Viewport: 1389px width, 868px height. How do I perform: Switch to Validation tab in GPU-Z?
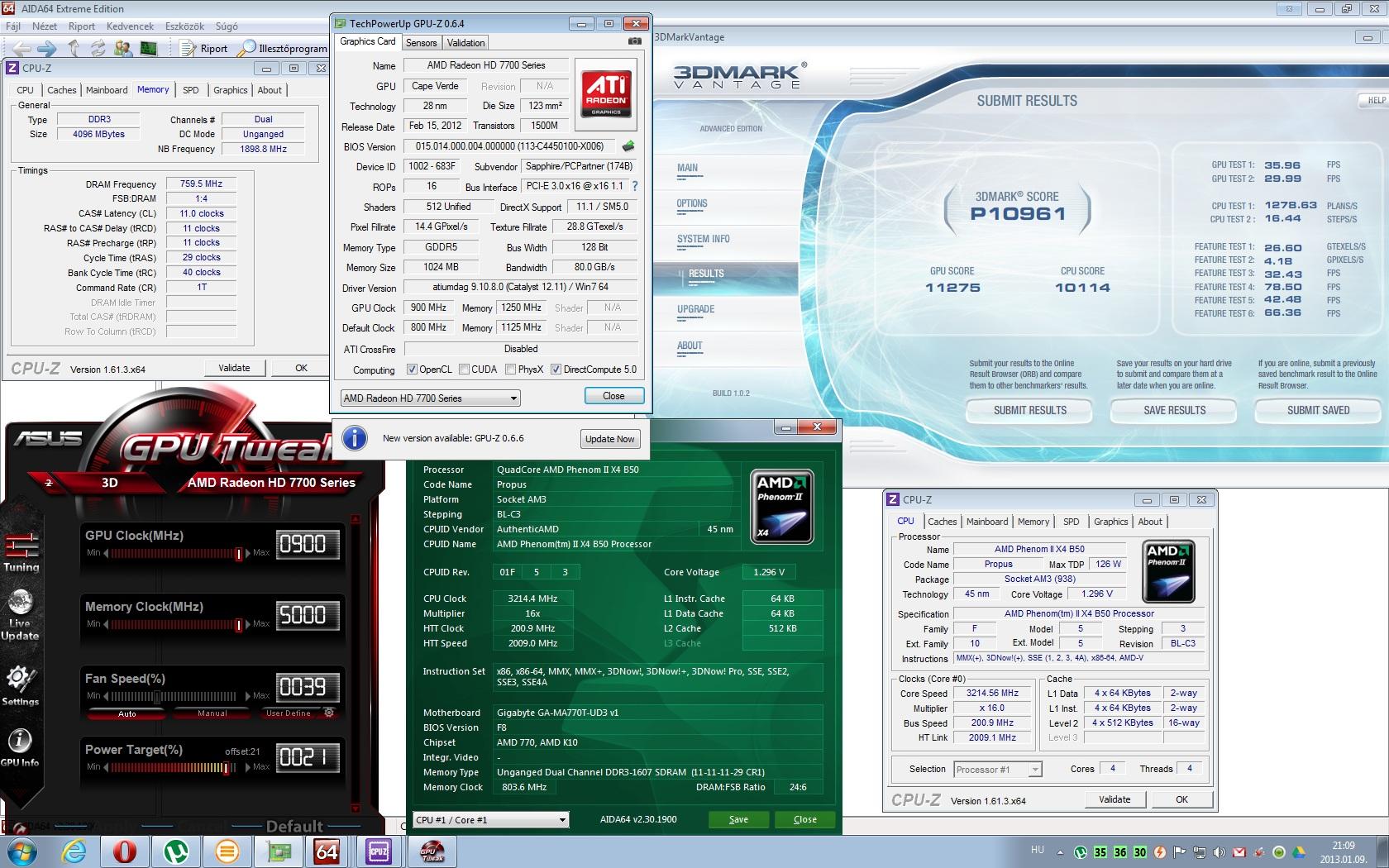pyautogui.click(x=466, y=43)
